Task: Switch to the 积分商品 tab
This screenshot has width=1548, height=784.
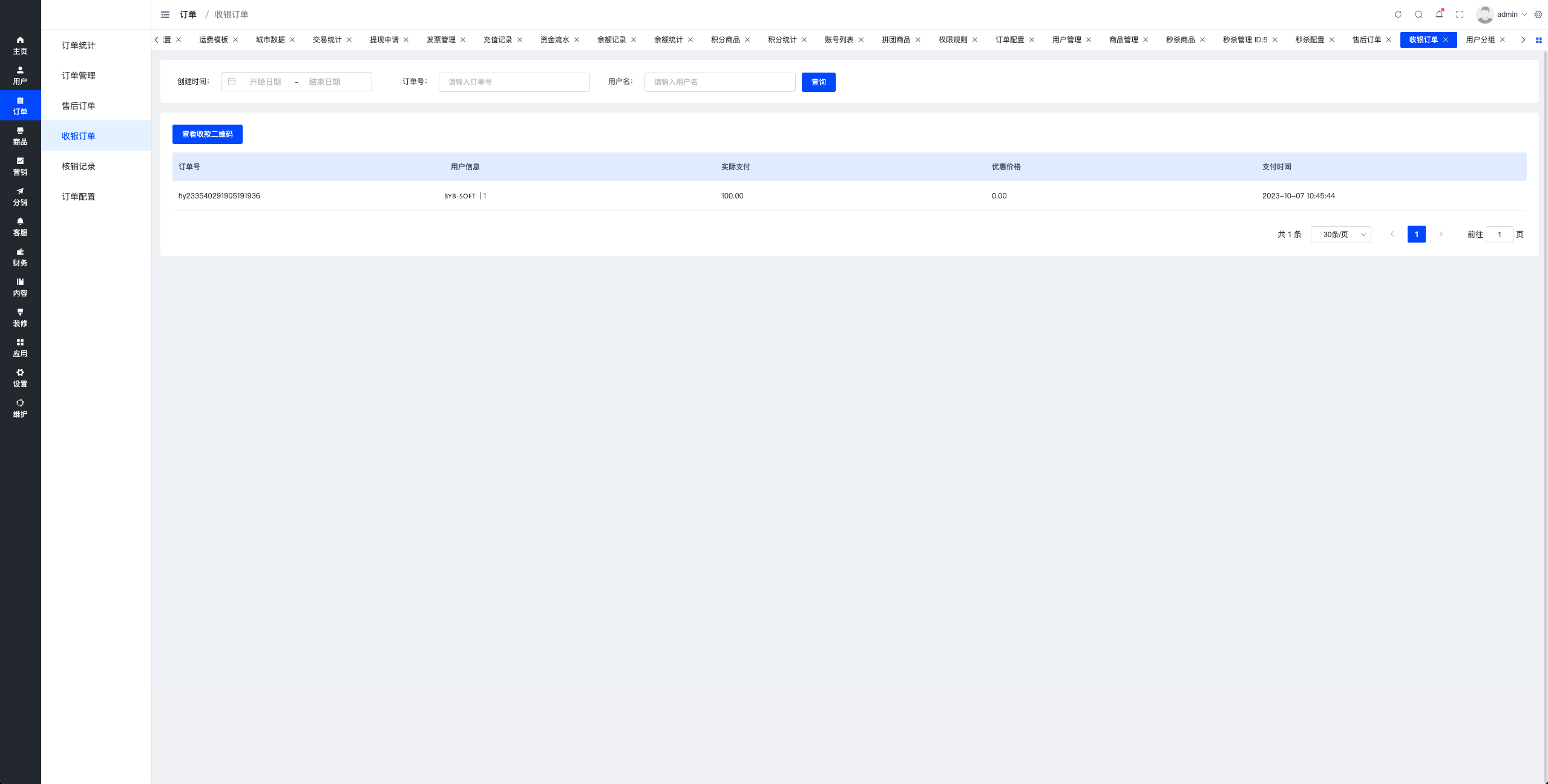Action: (x=725, y=40)
